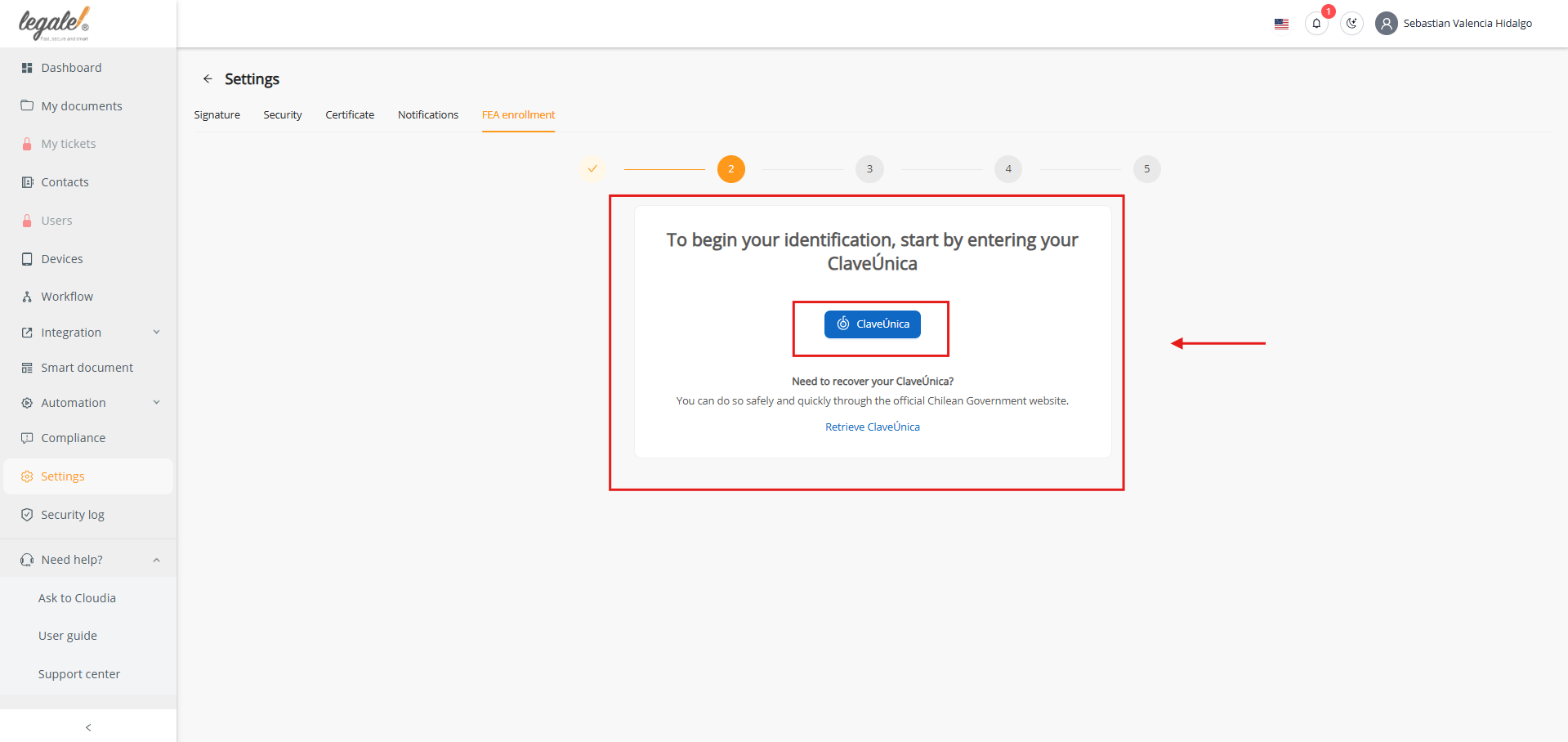Click step 5 in the enrollment stepper

(1147, 169)
